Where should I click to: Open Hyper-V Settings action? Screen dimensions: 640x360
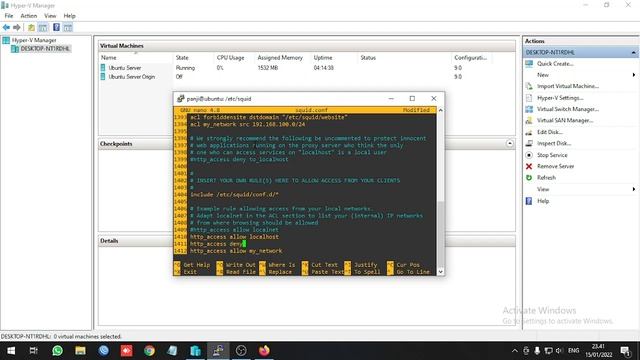click(x=560, y=98)
